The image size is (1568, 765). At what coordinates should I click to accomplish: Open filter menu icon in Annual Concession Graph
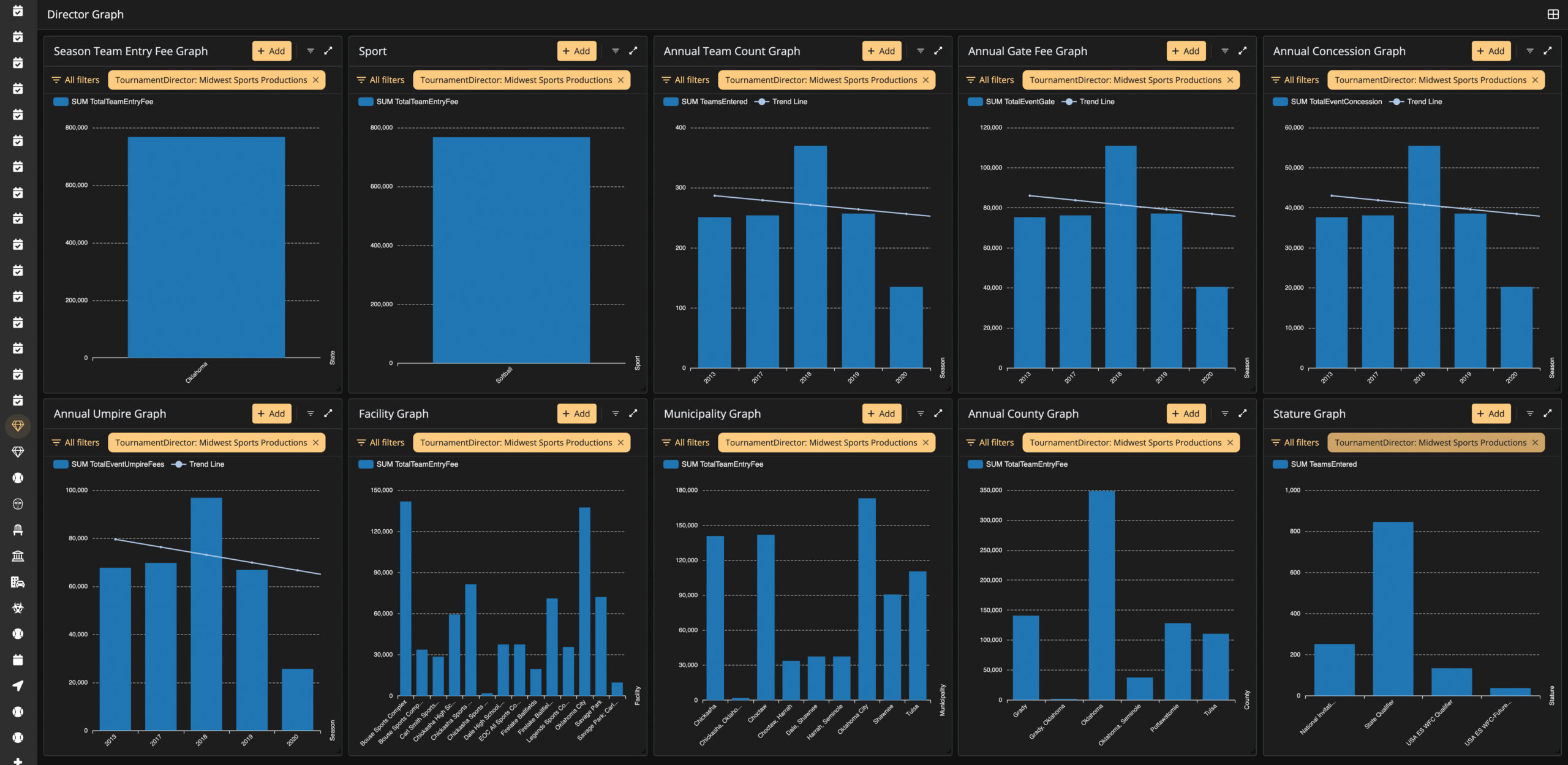click(x=1530, y=51)
